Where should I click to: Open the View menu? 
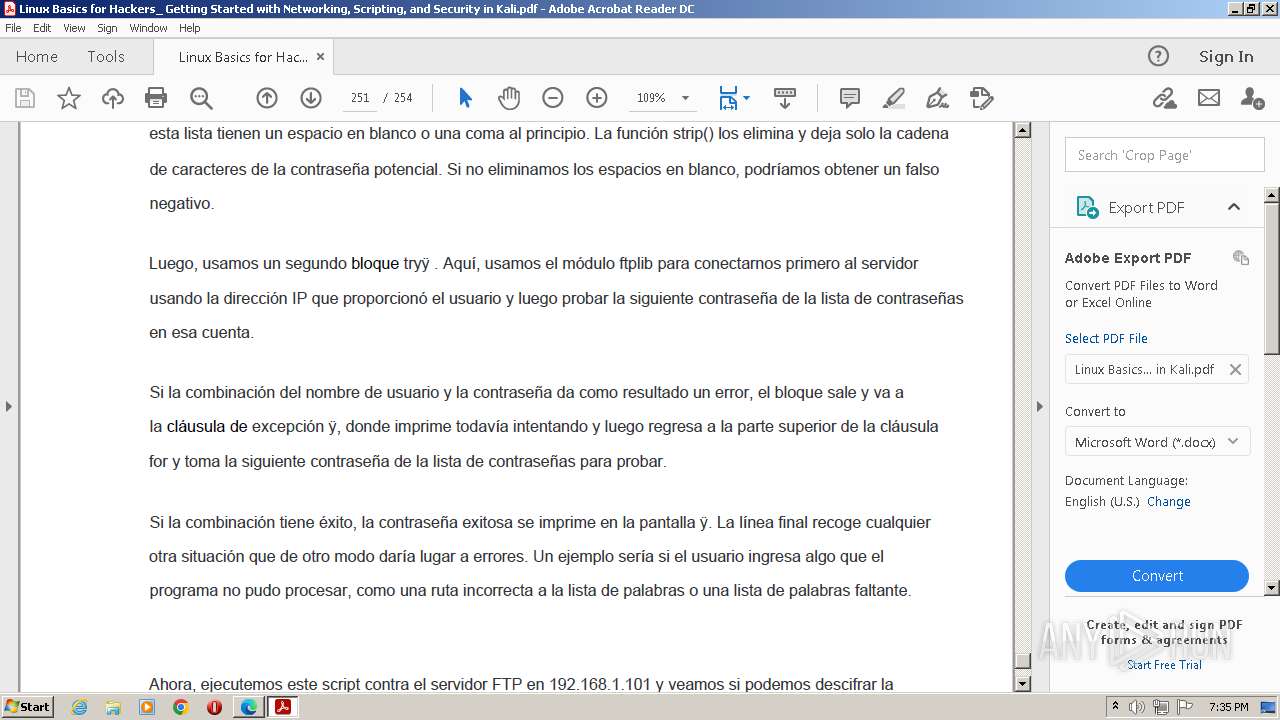74,28
